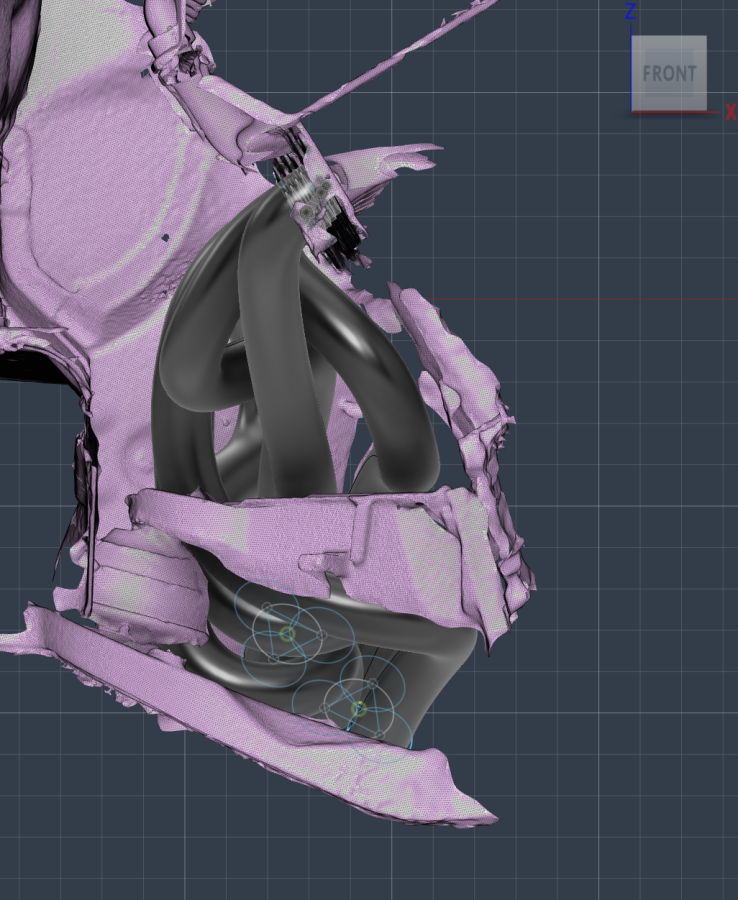Pick the upper gizmo's bottom-left handle node

(273, 658)
